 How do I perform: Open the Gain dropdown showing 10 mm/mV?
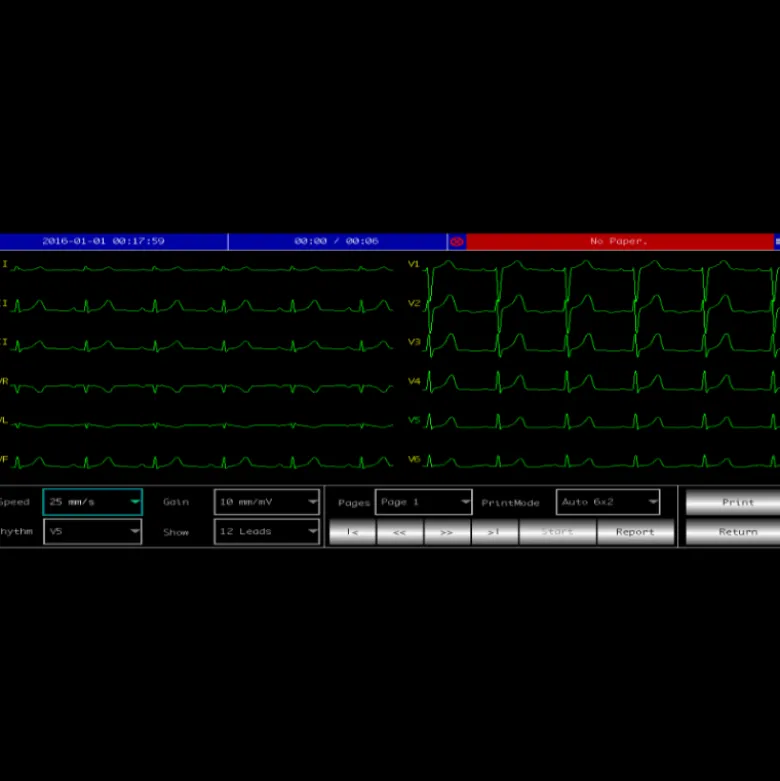click(266, 502)
